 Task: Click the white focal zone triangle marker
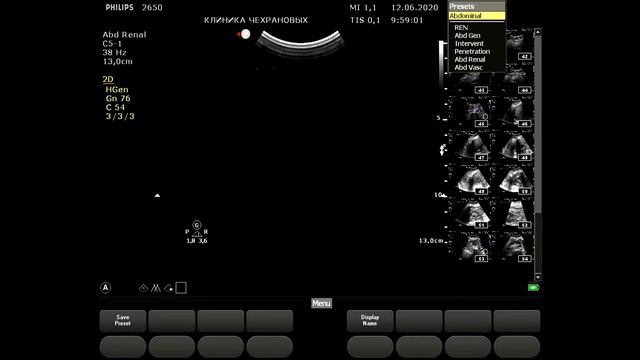coord(157,196)
